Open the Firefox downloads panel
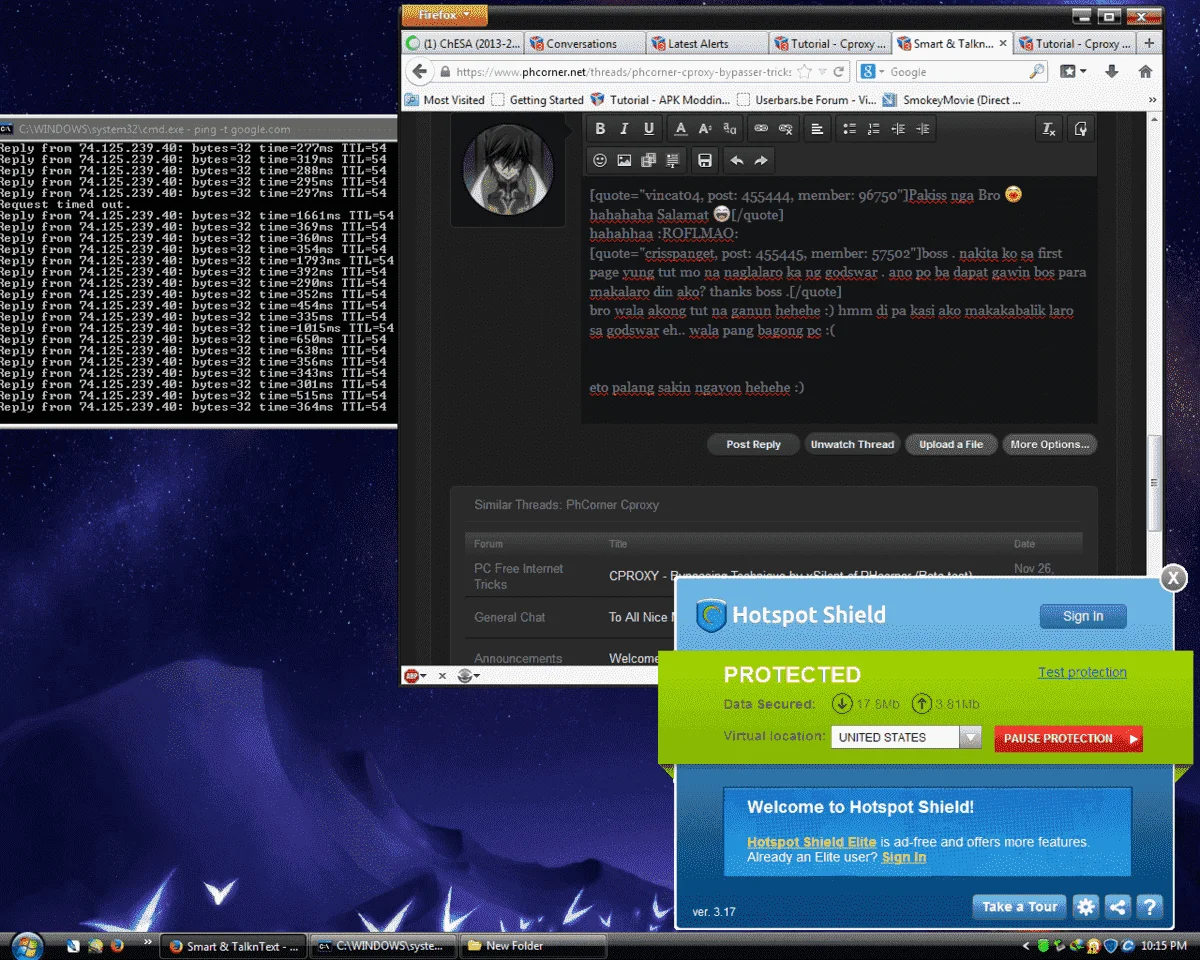Viewport: 1200px width, 960px height. (x=1111, y=72)
